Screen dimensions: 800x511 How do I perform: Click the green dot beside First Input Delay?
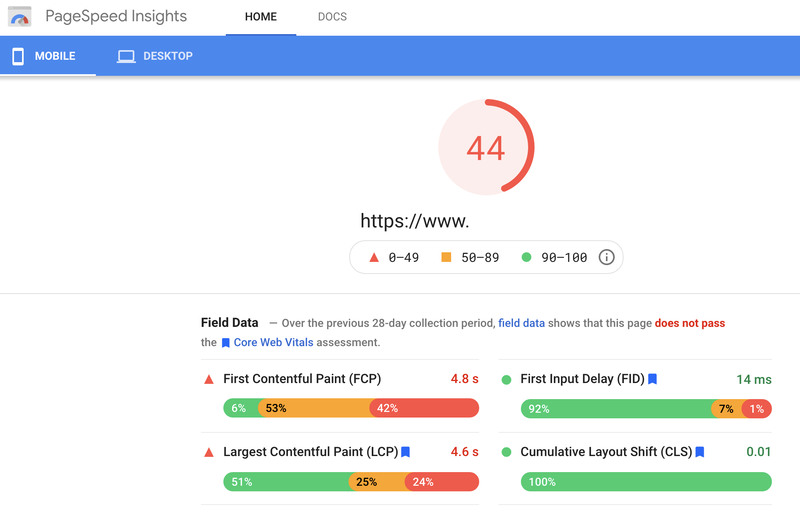(x=506, y=379)
